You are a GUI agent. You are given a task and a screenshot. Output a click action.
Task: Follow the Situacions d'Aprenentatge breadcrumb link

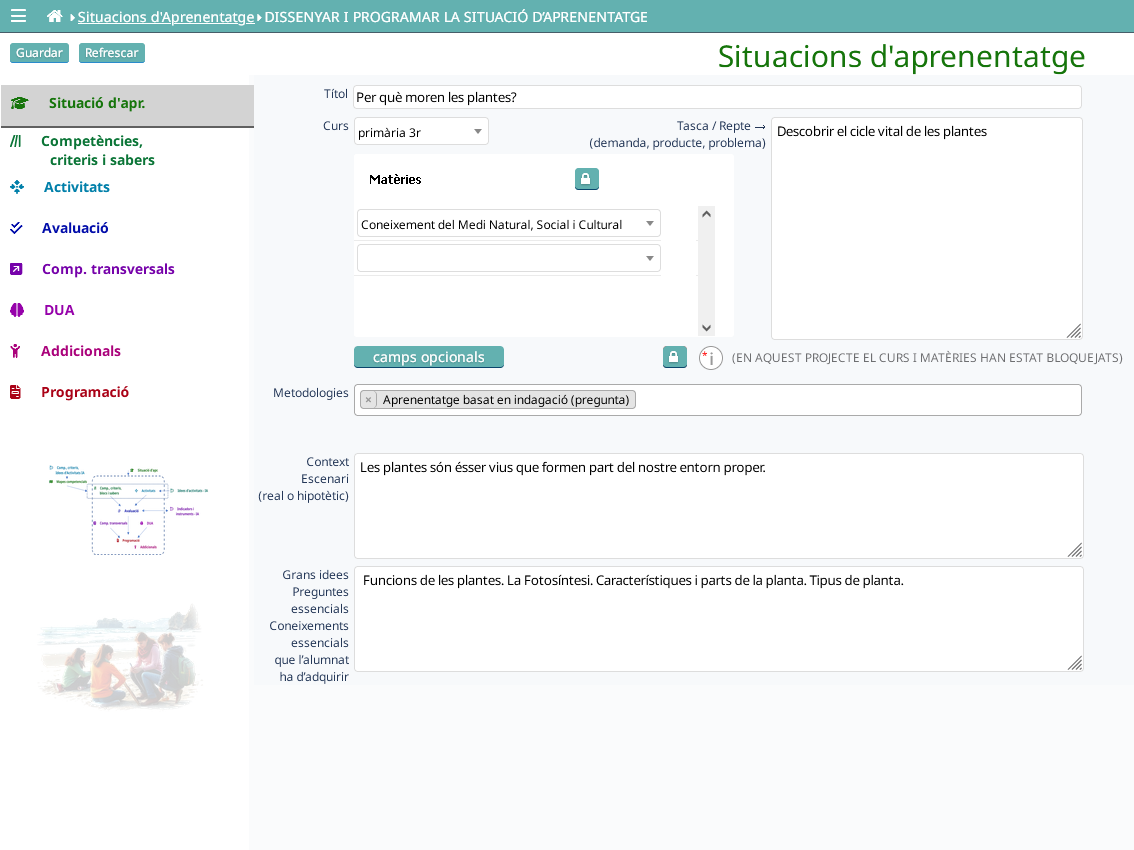click(166, 17)
